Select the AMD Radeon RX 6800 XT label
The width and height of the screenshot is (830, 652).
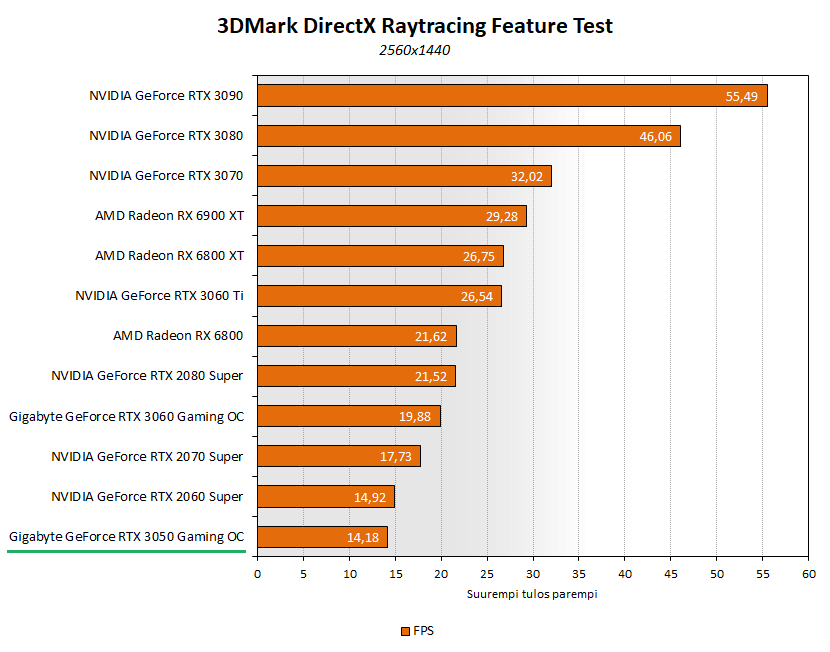pyautogui.click(x=169, y=256)
